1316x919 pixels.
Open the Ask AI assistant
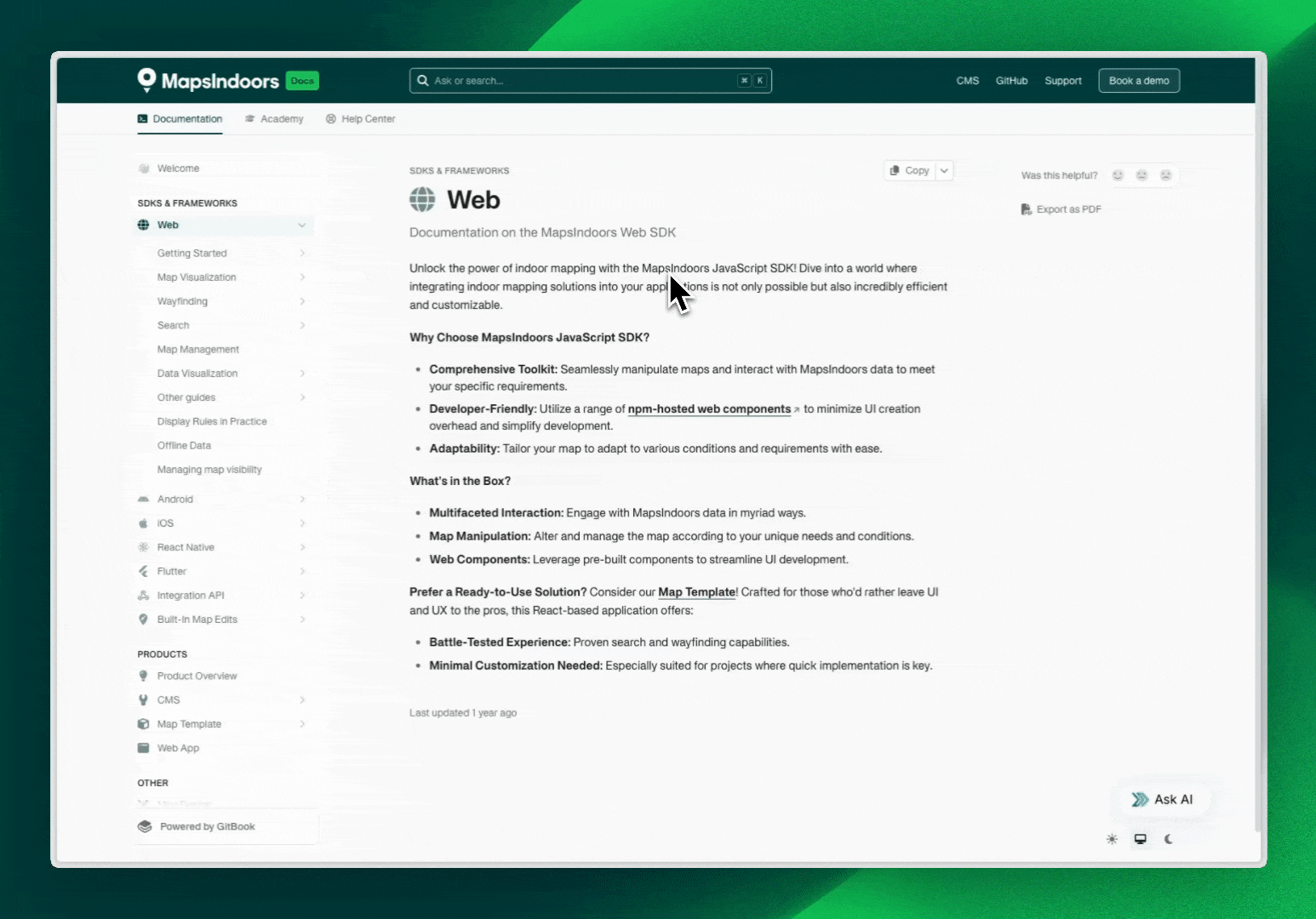click(x=1162, y=800)
